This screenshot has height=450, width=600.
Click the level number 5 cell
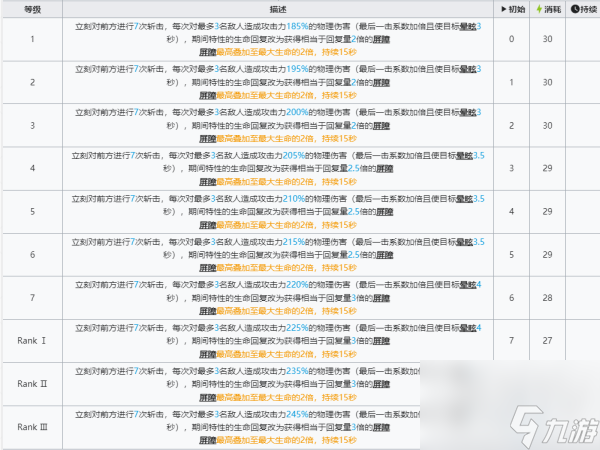pyautogui.click(x=33, y=212)
